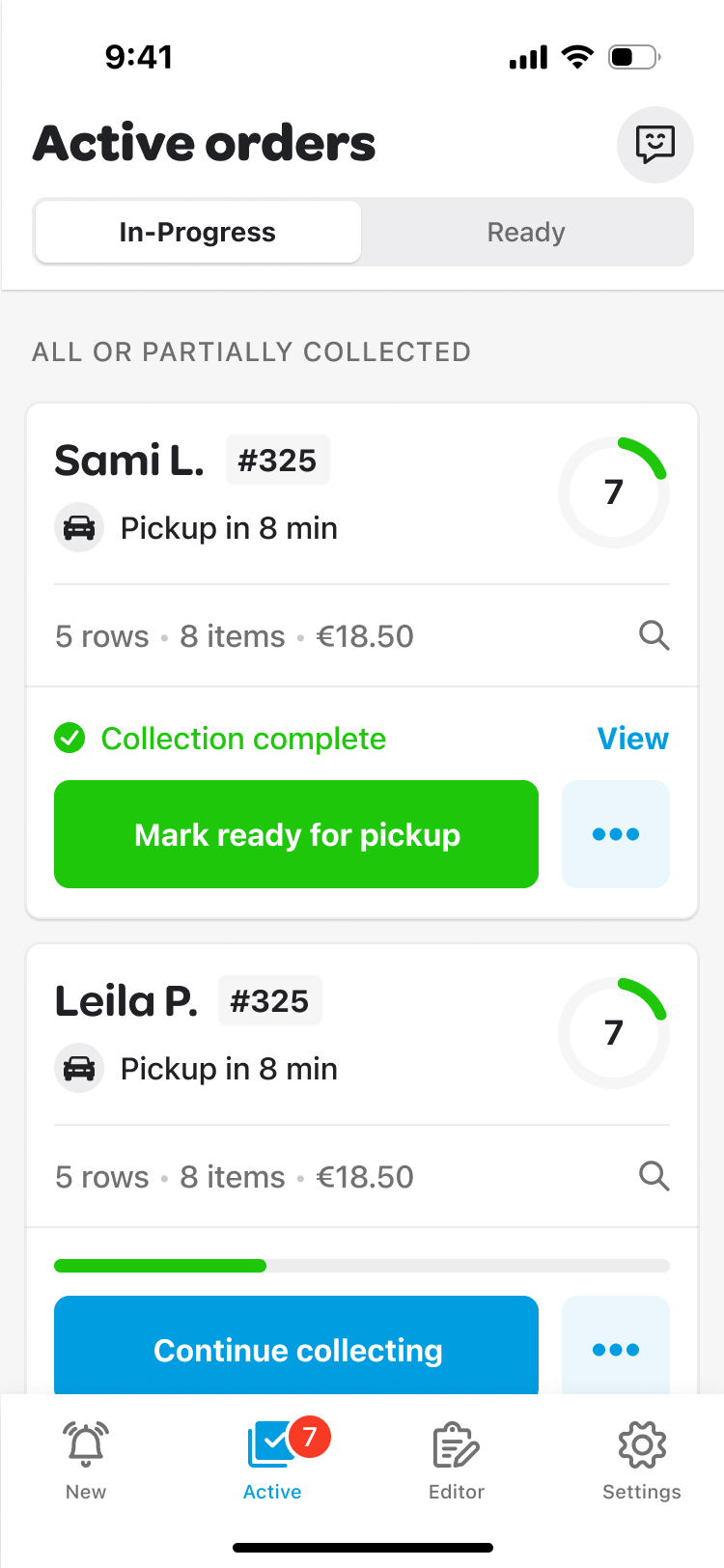This screenshot has height=1568, width=724.
Task: Open more options for Leila P.'s order
Action: (x=615, y=1349)
